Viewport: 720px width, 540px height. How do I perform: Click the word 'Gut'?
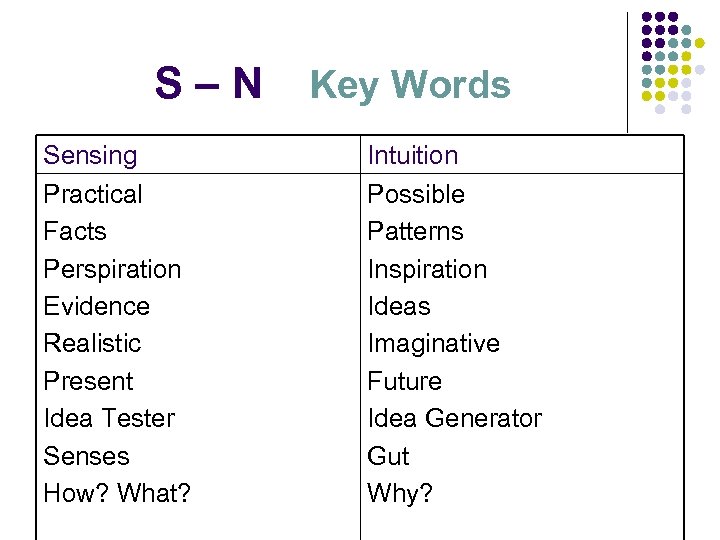click(388, 456)
